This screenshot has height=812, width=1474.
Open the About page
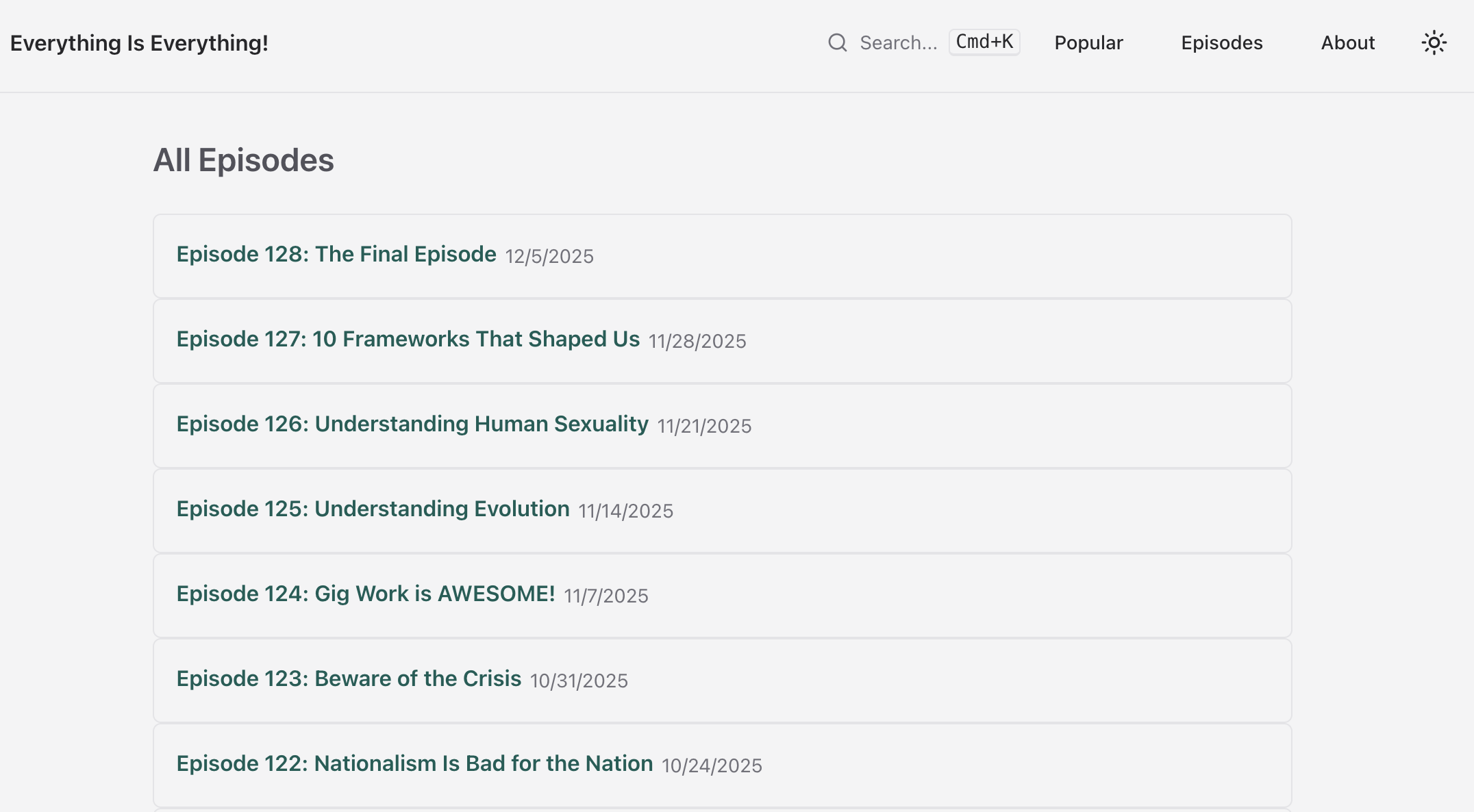(1347, 42)
